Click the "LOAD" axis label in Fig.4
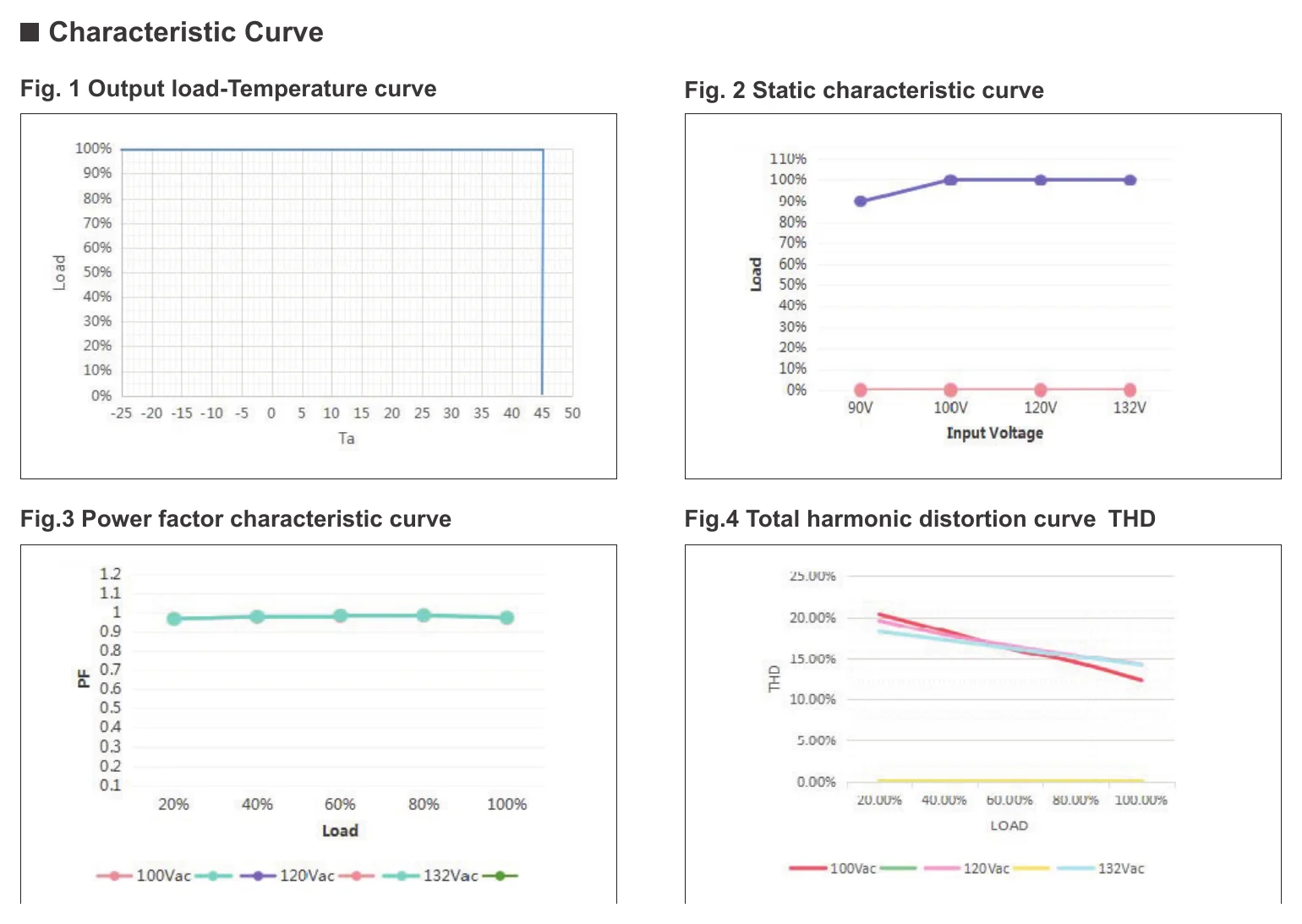Screen dimensions: 1302x924 1009,825
